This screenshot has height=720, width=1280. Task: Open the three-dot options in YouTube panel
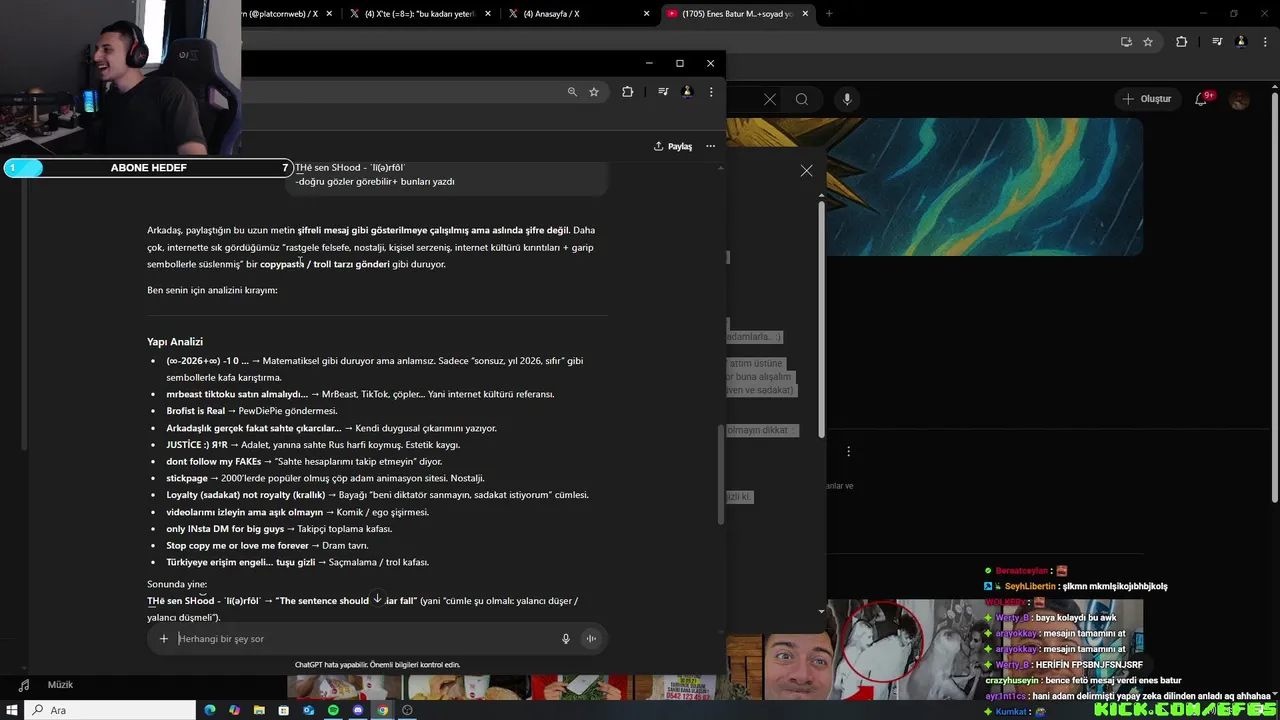click(848, 451)
